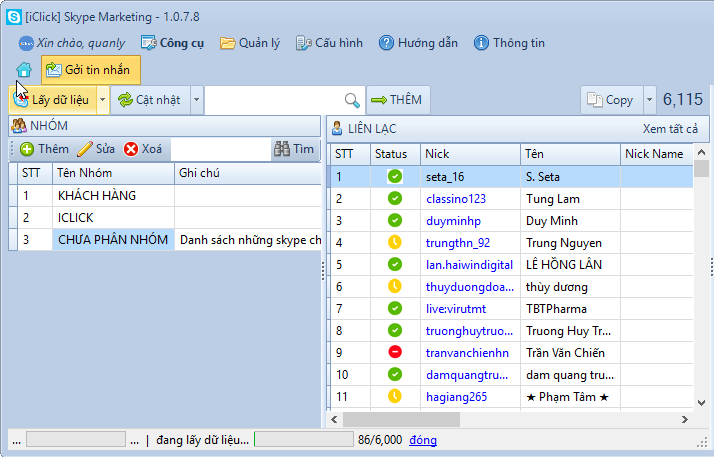Screen dimensions: 714x457
Task: Click the Tên Nhóm column header
Action: [113, 173]
